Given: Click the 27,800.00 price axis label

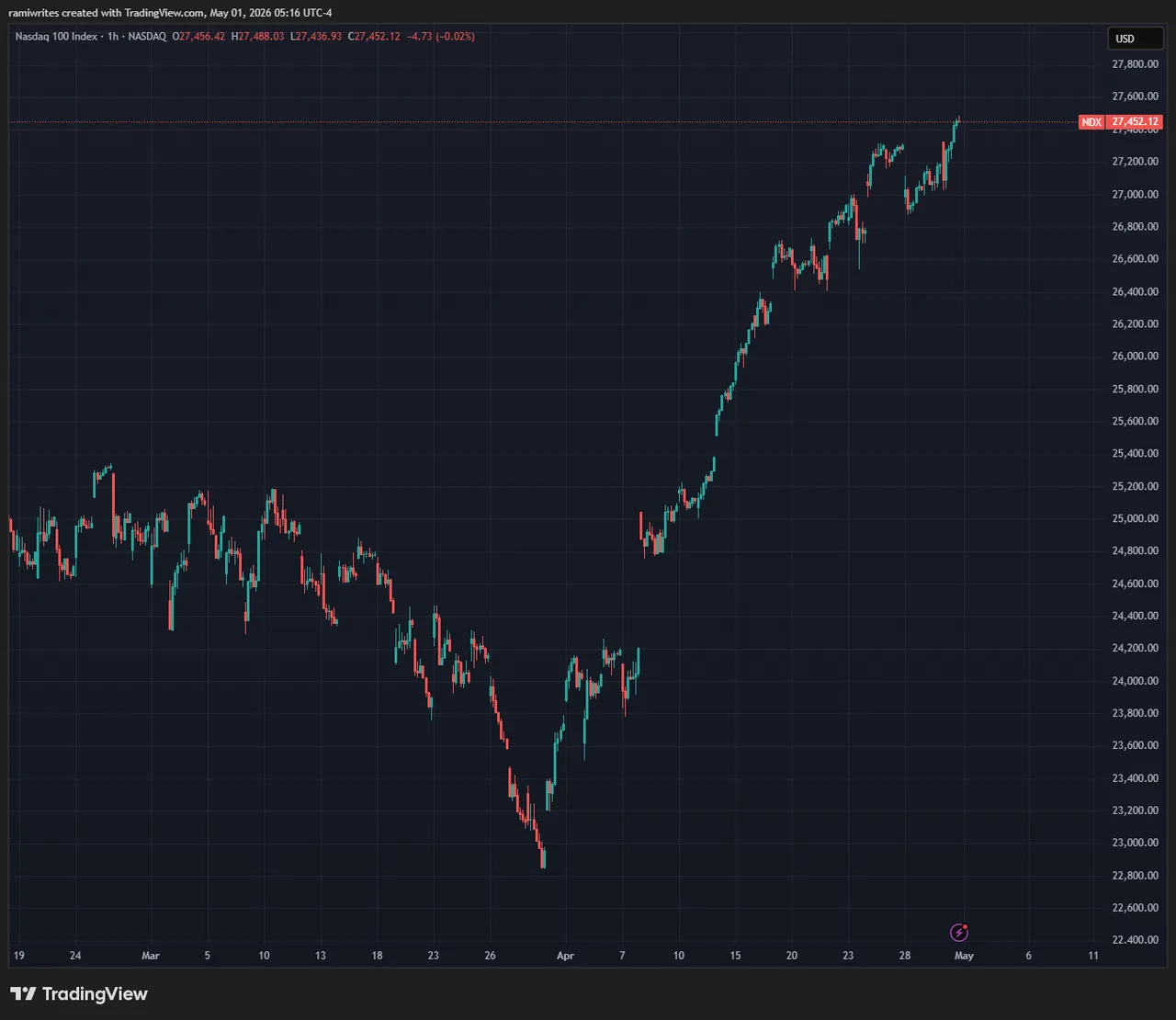Looking at the screenshot, I should pyautogui.click(x=1135, y=64).
